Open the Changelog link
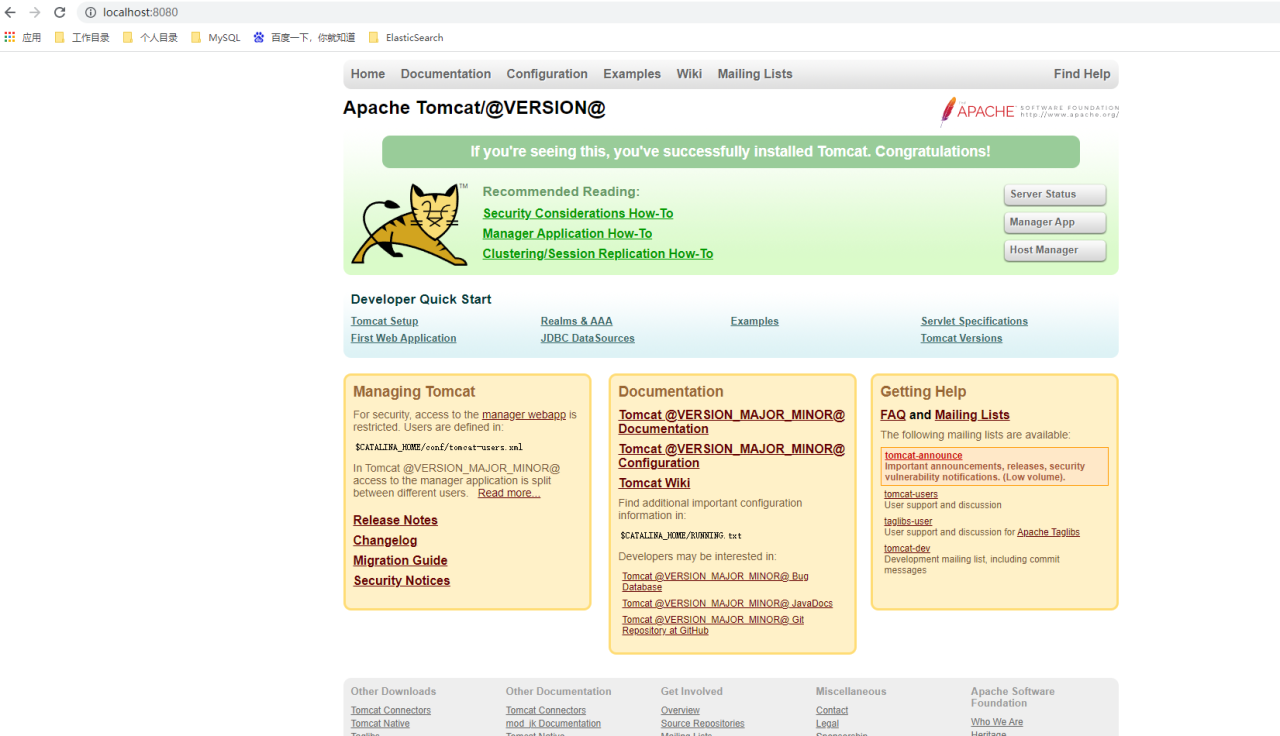Image resolution: width=1280 pixels, height=736 pixels. pos(385,540)
